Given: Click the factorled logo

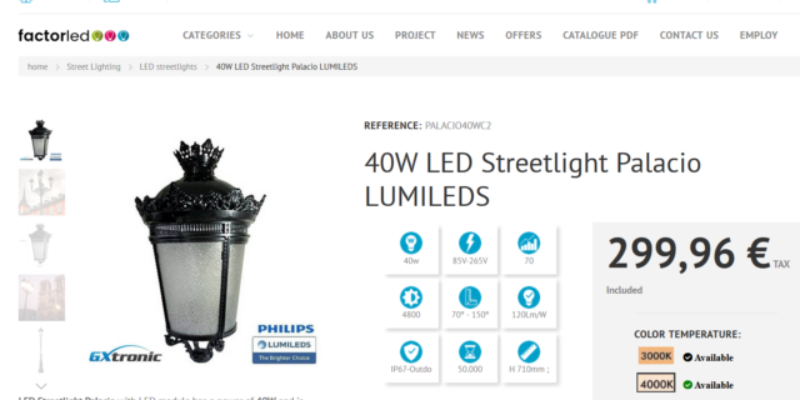Looking at the screenshot, I should point(73,35).
